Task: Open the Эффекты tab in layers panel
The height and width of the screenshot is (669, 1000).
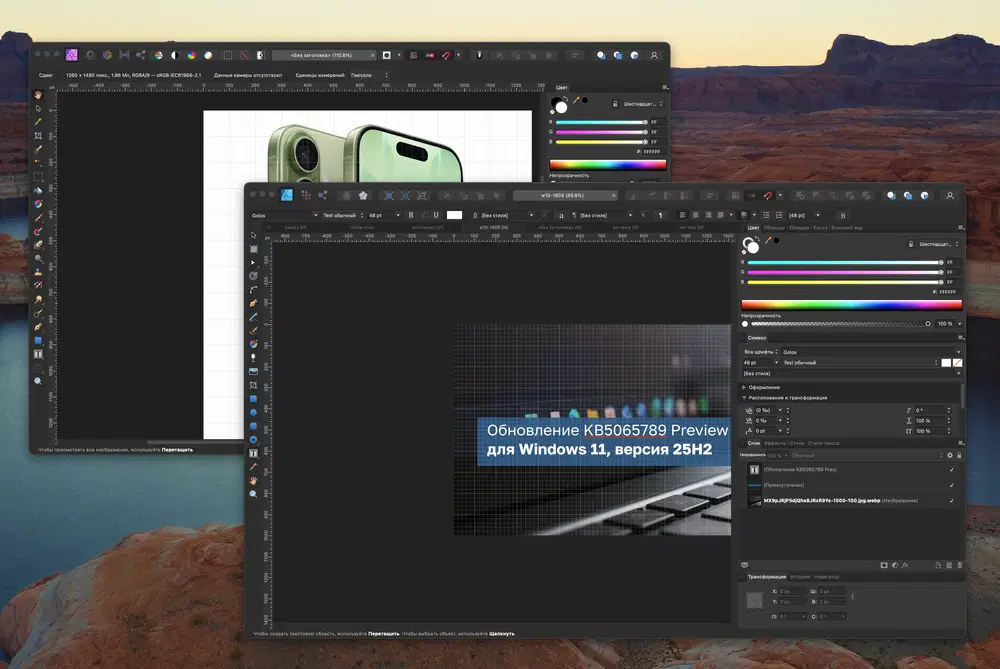Action: 775,442
